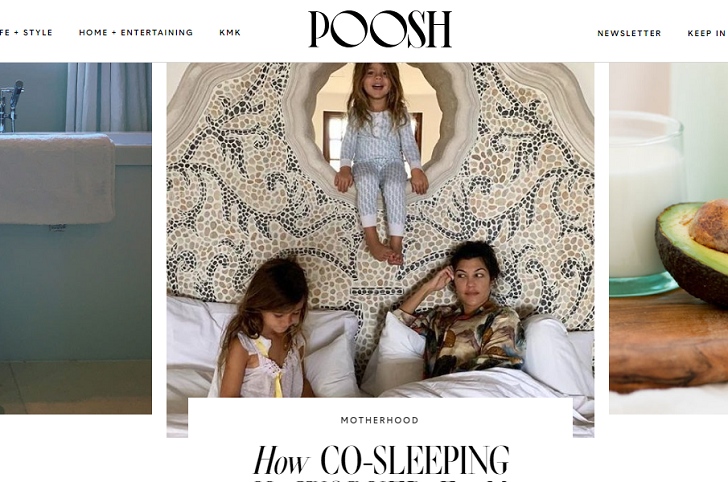Click the bathtub faucet fixture

pyautogui.click(x=11, y=105)
